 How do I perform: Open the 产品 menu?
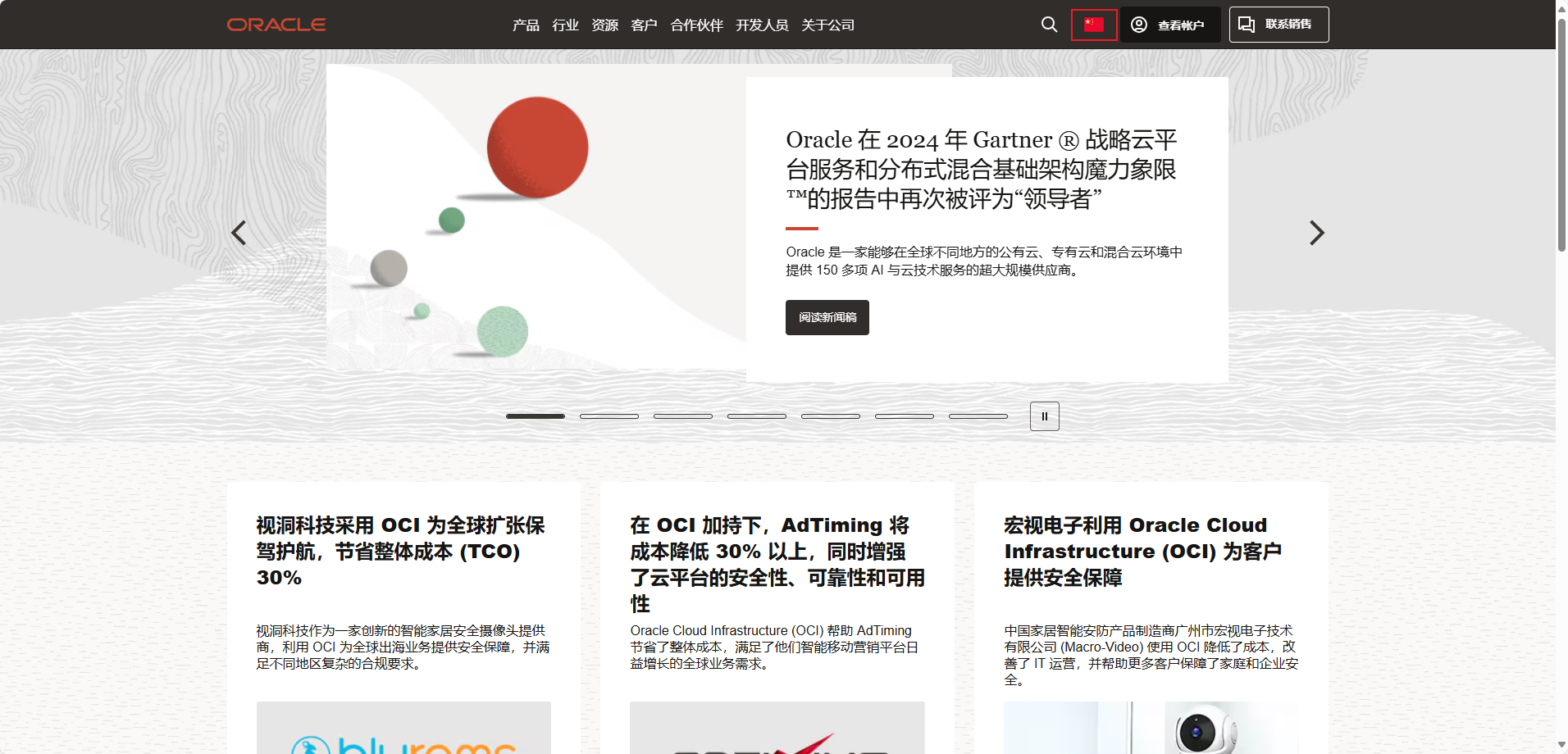tap(526, 25)
